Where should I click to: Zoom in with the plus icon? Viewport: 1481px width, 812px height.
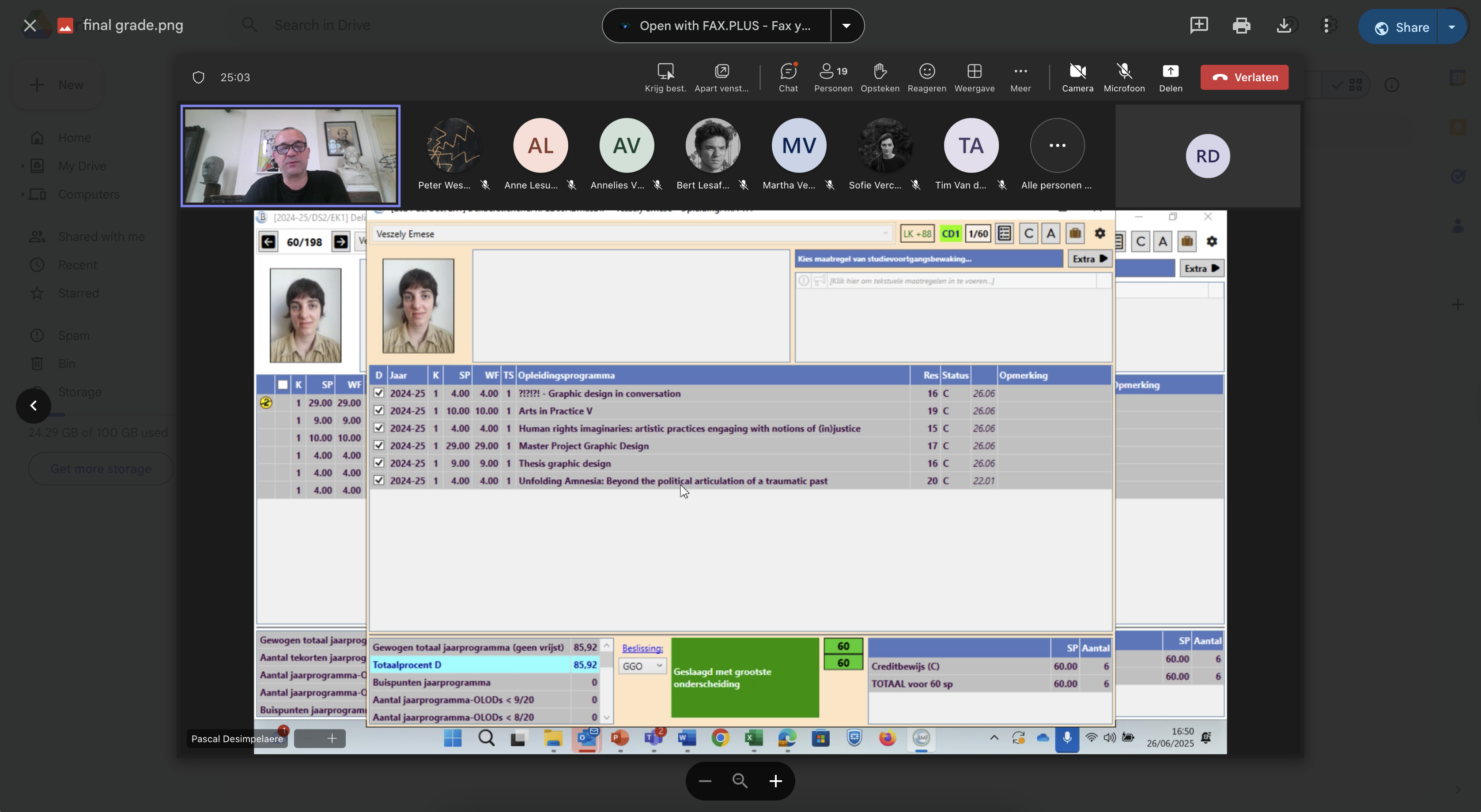coord(775,781)
